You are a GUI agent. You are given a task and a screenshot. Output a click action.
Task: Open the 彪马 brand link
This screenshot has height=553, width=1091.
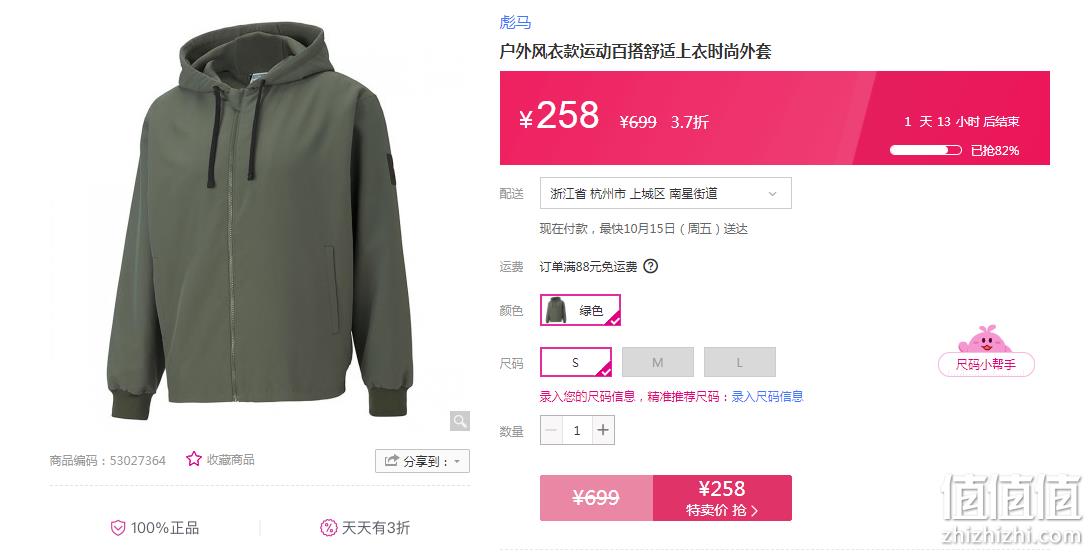click(516, 22)
